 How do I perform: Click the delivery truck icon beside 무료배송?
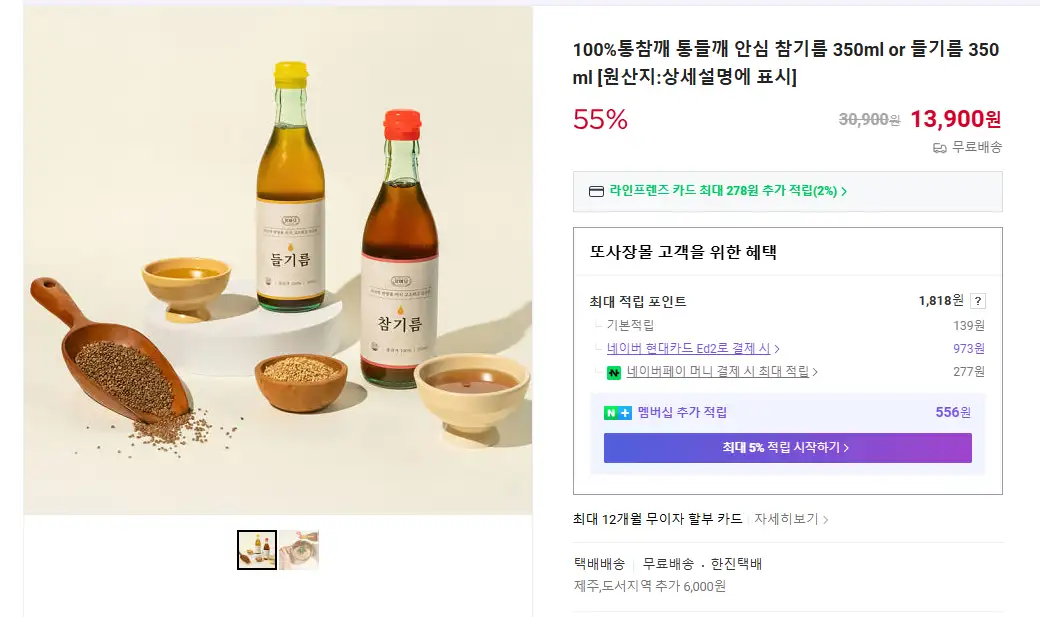[x=939, y=147]
